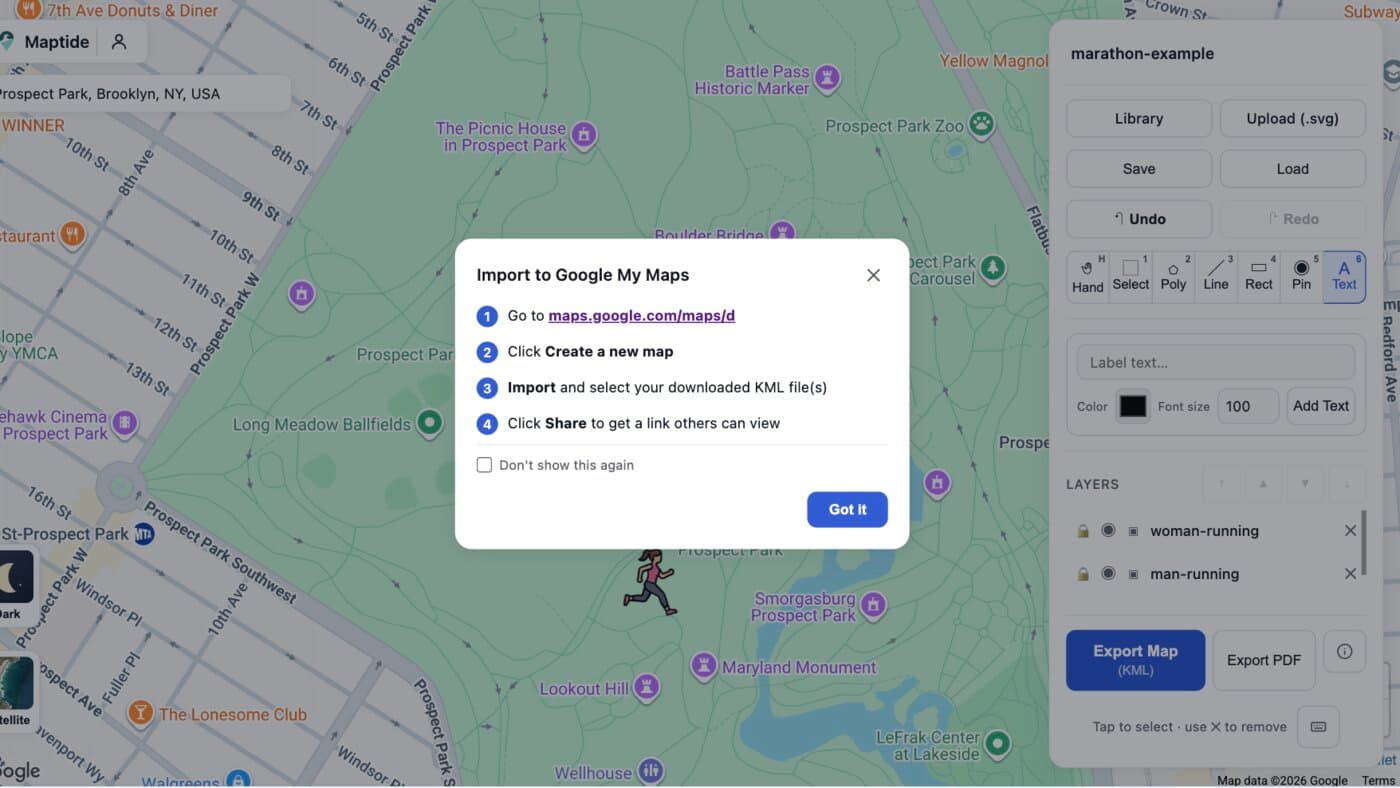The height and width of the screenshot is (788, 1400).
Task: Toggle visibility of woman-running layer
Action: [x=1108, y=531]
